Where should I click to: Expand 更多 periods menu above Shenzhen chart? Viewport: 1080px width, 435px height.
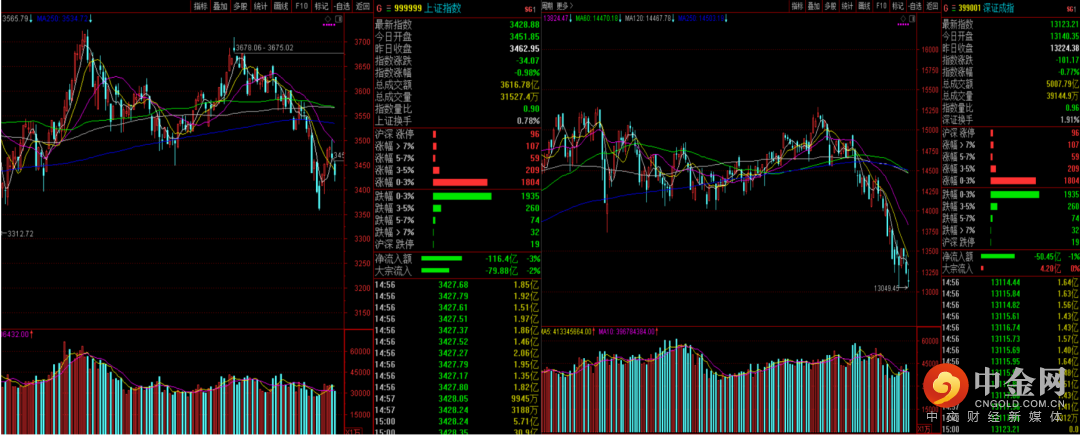pos(564,6)
